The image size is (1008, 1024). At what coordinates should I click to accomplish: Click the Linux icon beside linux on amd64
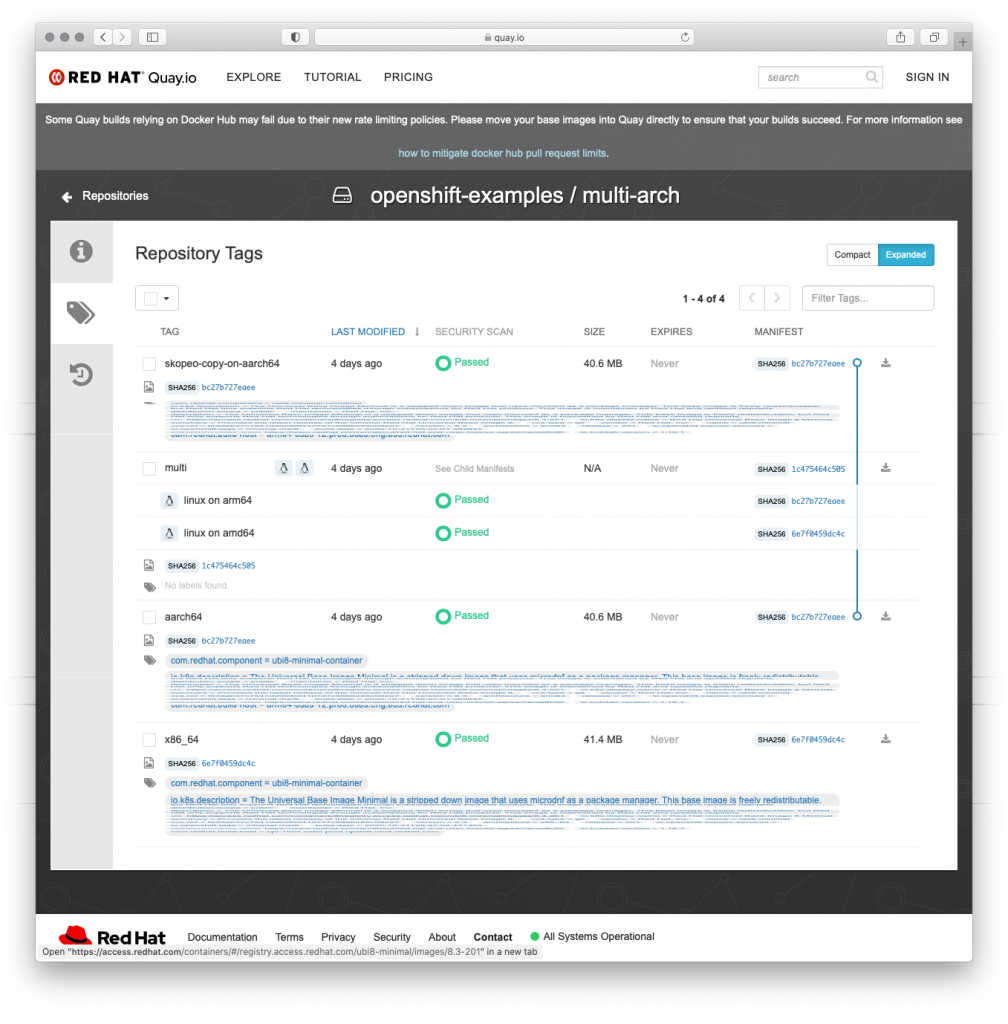click(x=169, y=534)
